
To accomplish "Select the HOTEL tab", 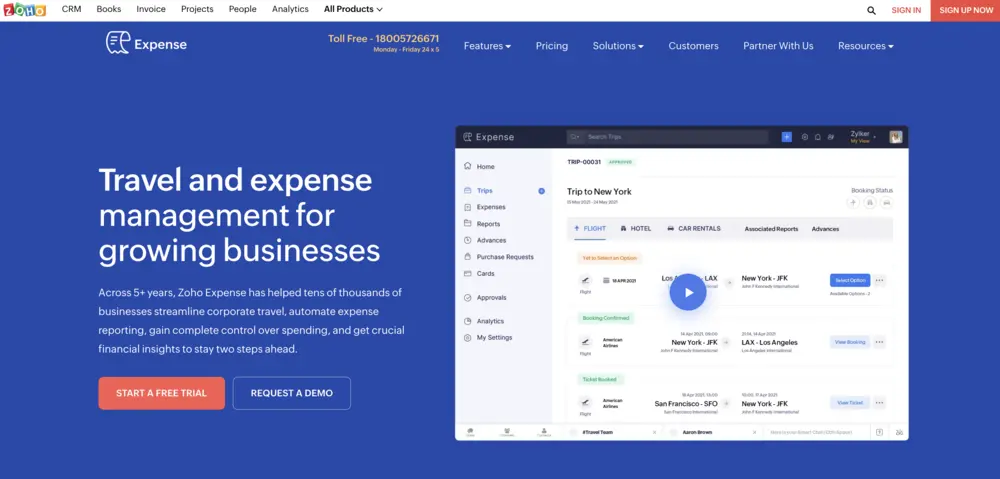I will click(x=636, y=228).
